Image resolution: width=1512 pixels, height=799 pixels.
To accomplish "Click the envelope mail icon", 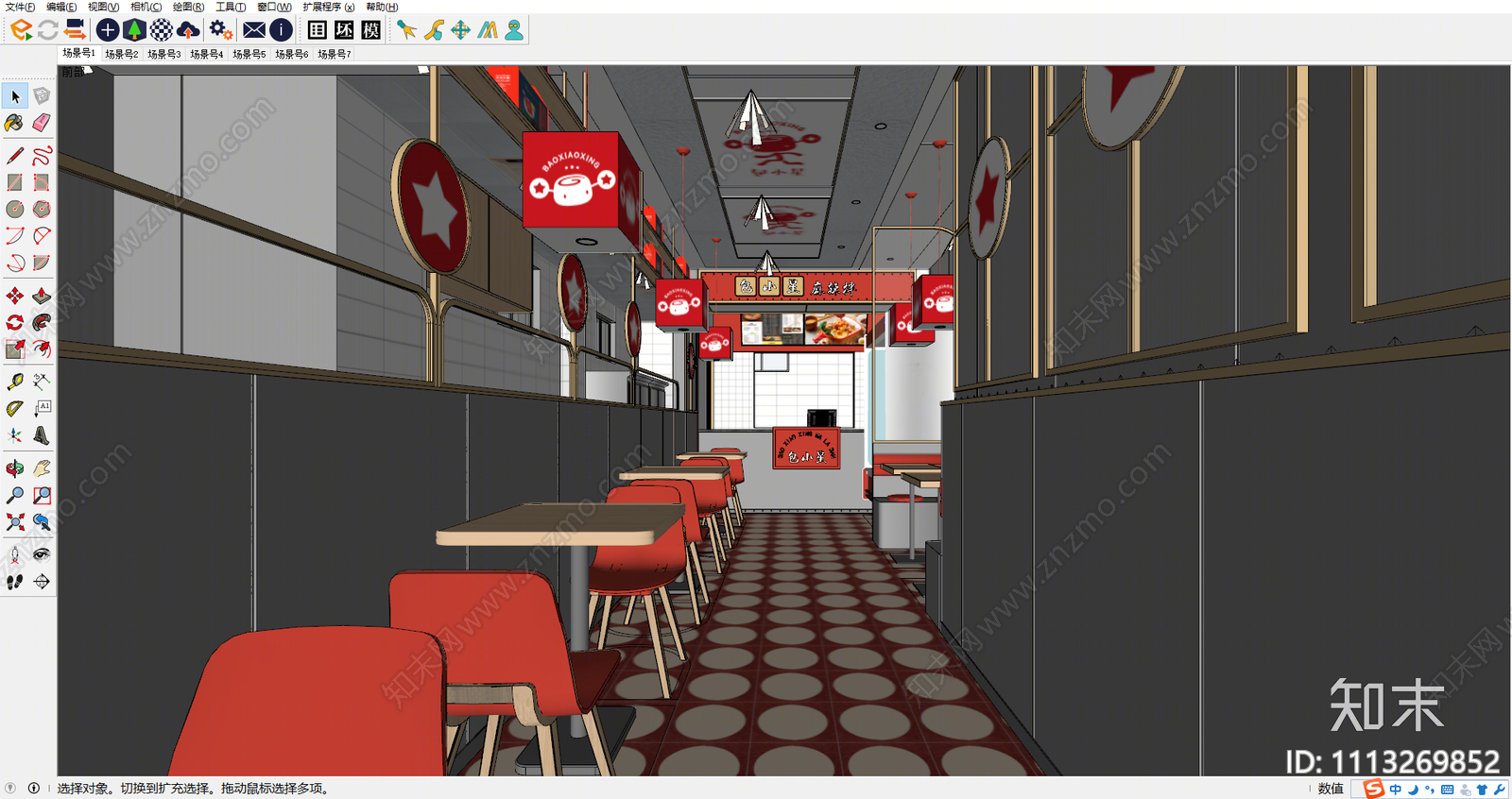I will tap(254, 30).
